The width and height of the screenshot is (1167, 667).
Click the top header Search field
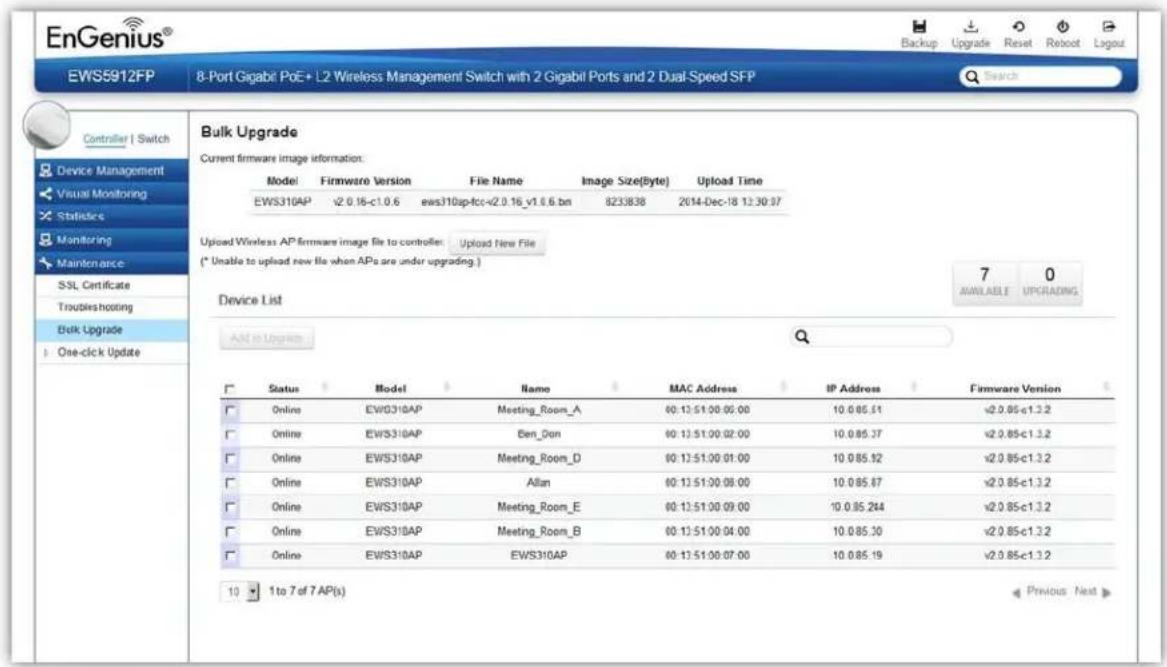click(x=1040, y=77)
